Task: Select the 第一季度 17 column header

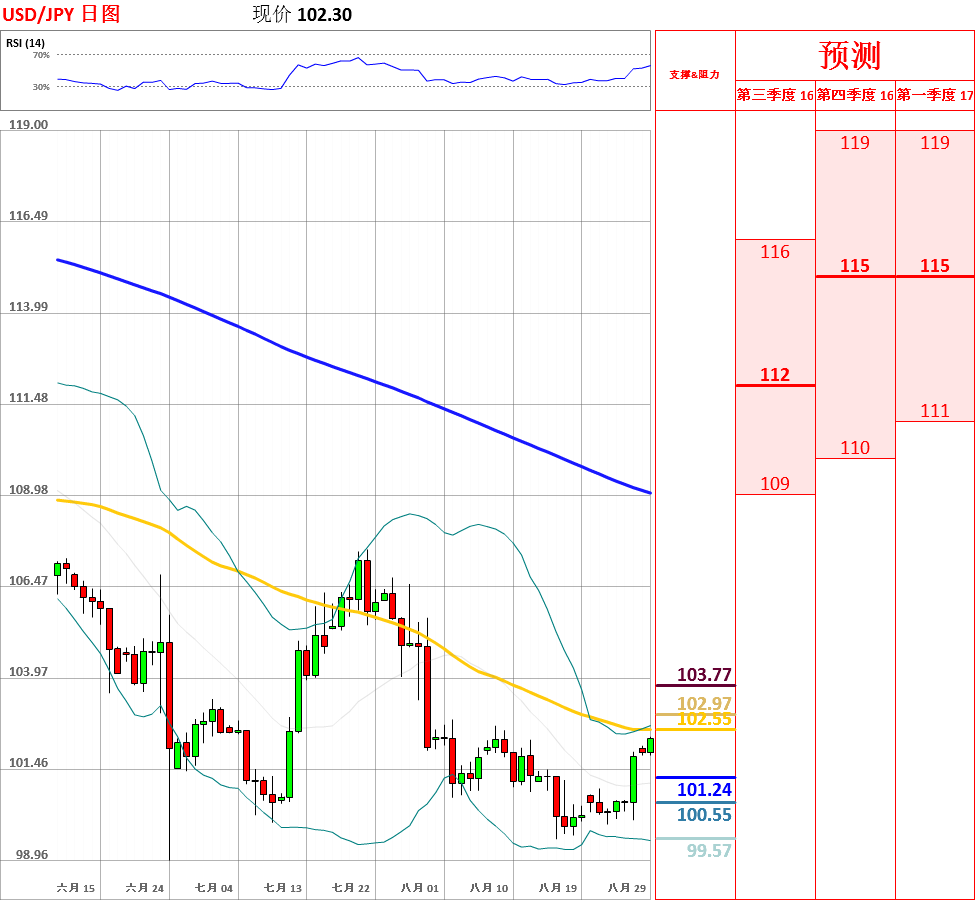Action: [935, 95]
